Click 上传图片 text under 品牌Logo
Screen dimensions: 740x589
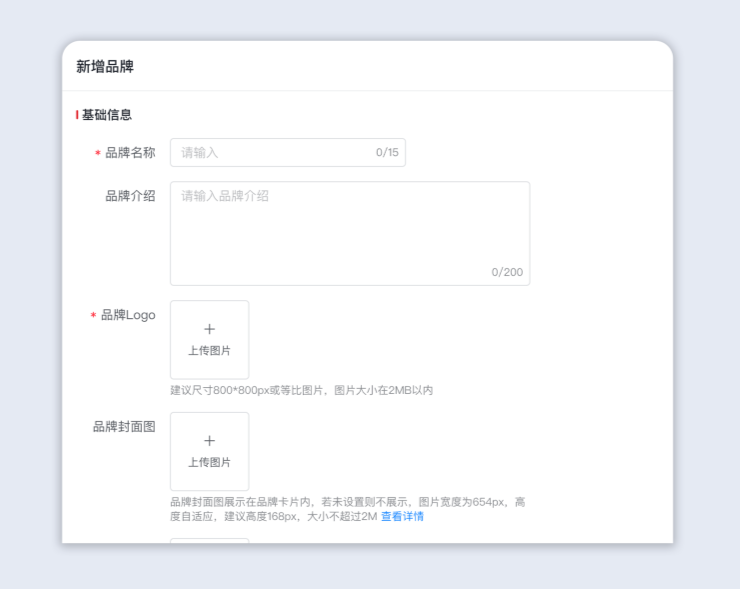pyautogui.click(x=209, y=351)
